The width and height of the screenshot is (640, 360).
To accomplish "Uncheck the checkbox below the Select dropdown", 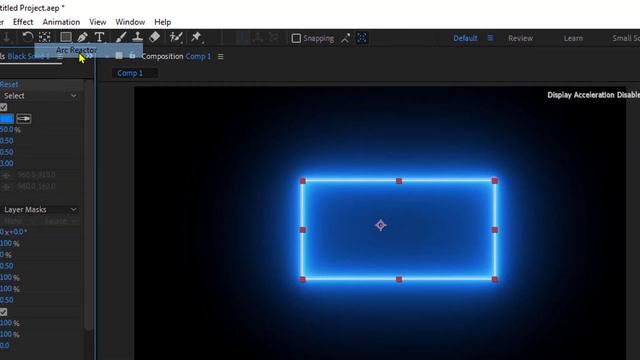I will (x=3, y=107).
